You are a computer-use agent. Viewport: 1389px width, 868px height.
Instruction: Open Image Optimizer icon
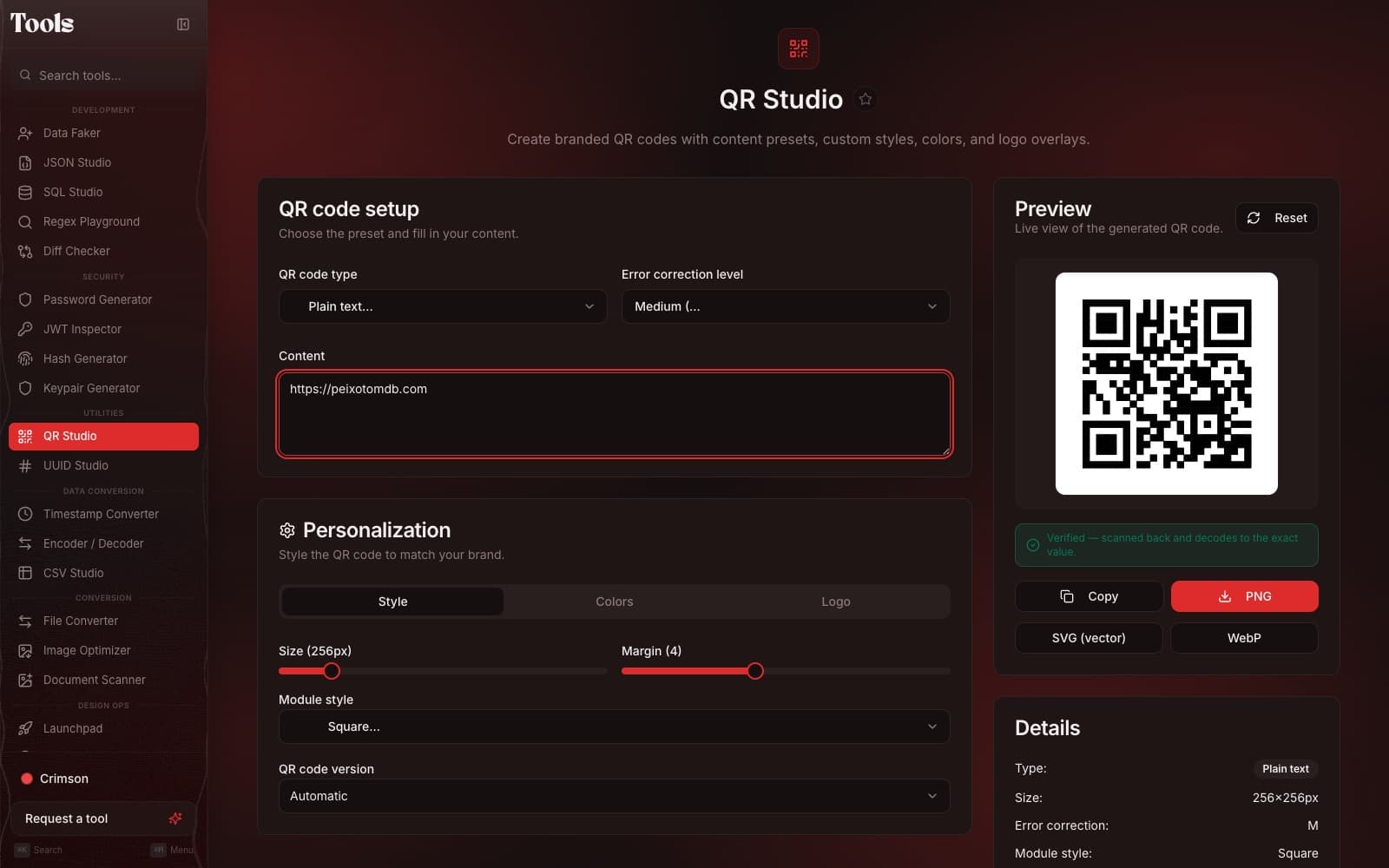click(x=25, y=650)
